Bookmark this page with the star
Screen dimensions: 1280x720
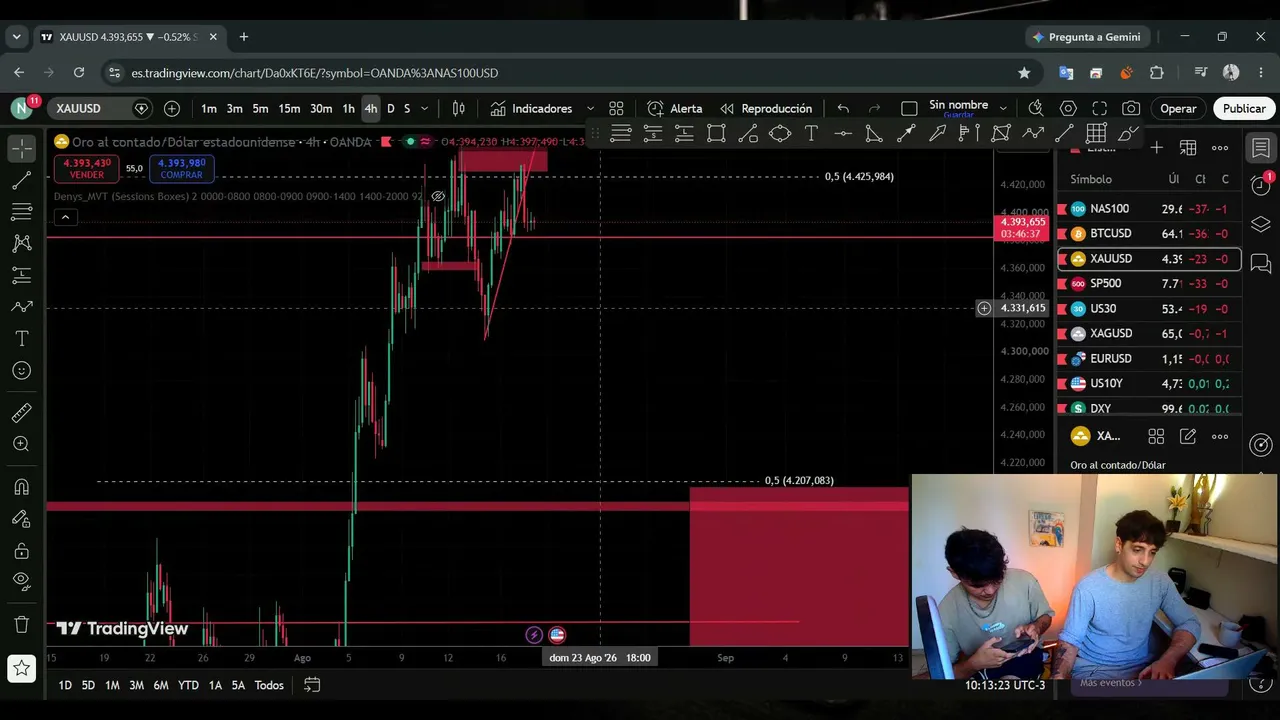(x=1024, y=73)
